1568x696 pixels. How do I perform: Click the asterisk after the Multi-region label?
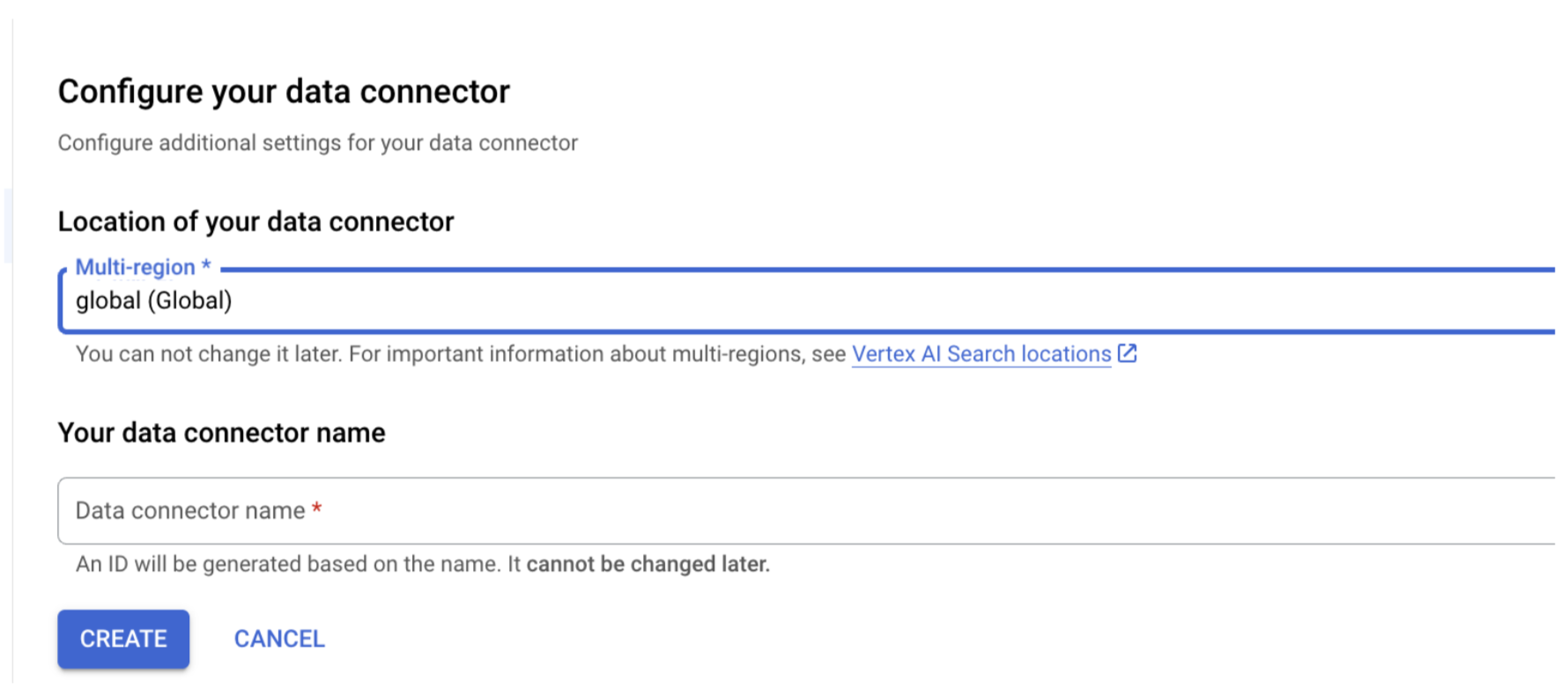coord(206,265)
